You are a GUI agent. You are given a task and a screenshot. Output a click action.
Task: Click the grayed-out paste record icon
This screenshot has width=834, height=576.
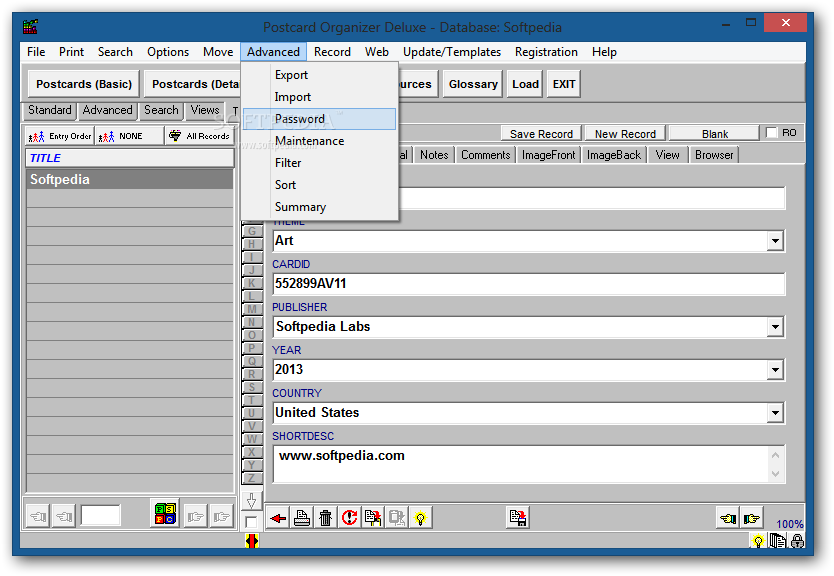click(397, 517)
